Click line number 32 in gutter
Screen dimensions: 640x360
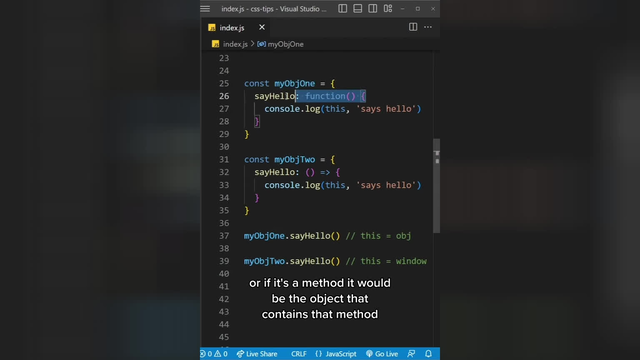(224, 172)
